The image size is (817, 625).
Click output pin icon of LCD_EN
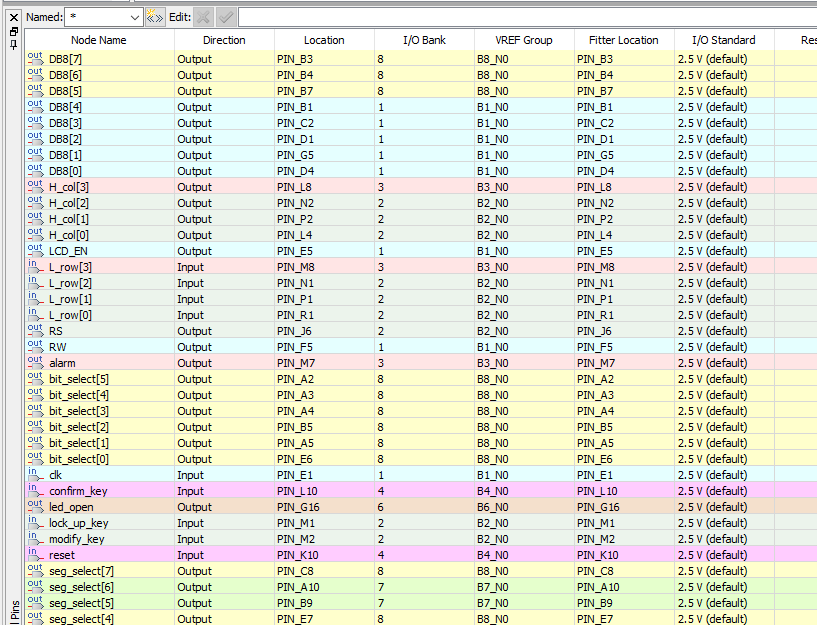(35, 250)
